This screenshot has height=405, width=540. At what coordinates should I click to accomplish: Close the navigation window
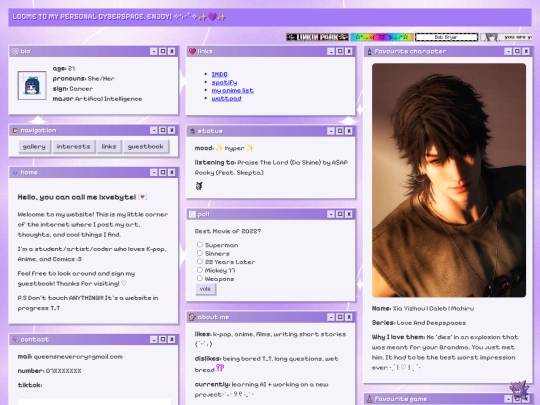(172, 130)
